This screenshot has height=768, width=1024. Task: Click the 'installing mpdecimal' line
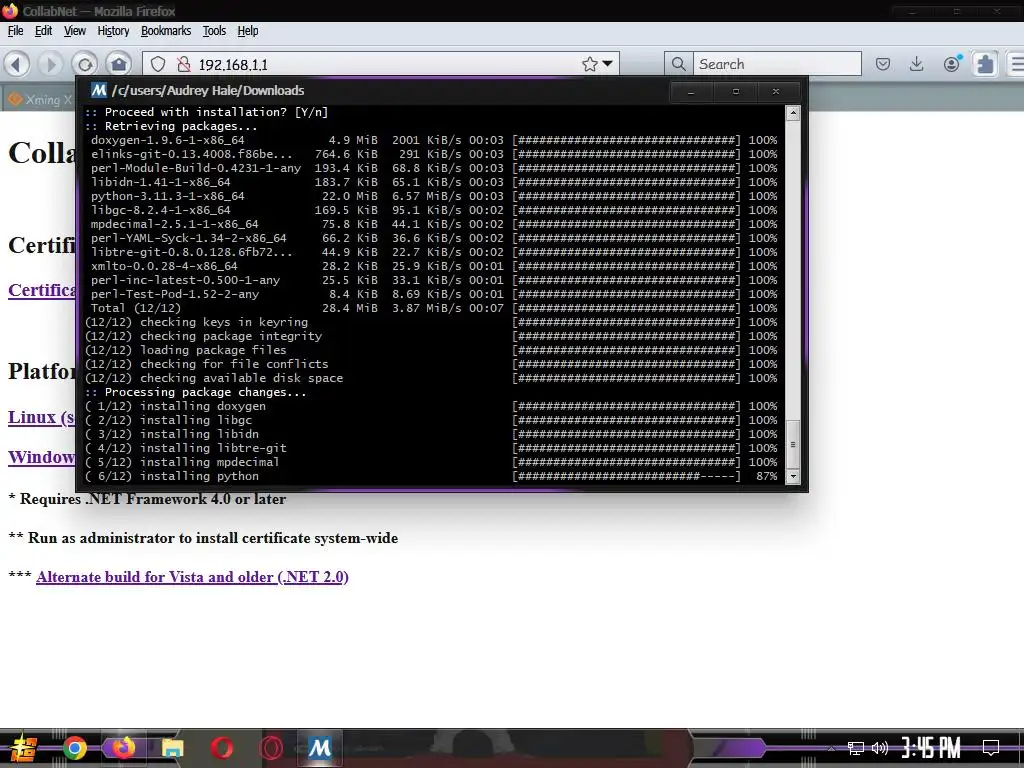coord(431,462)
